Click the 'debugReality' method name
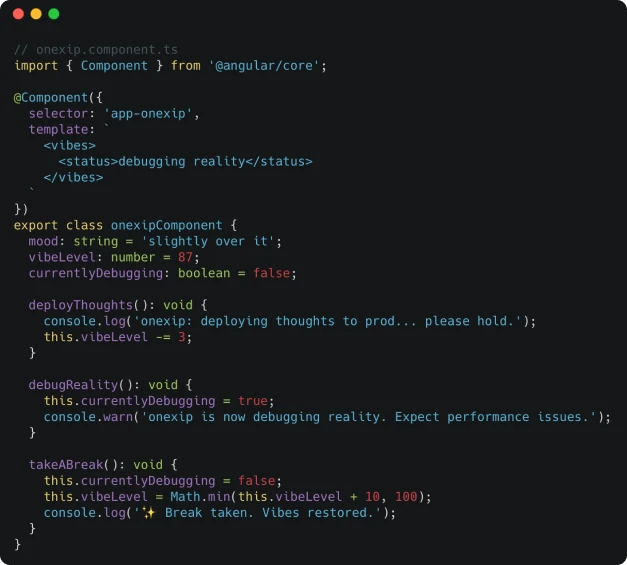This screenshot has width=627, height=565. 74,385
